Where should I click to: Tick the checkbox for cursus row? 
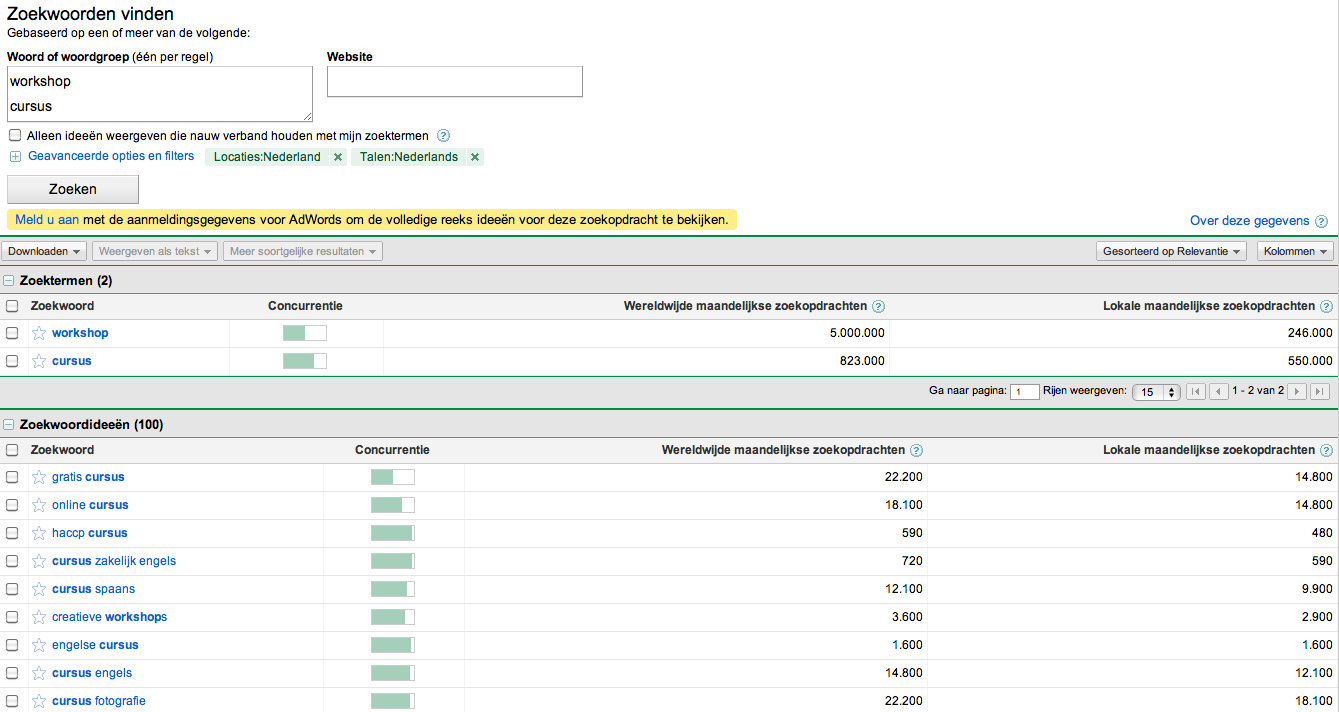point(12,361)
